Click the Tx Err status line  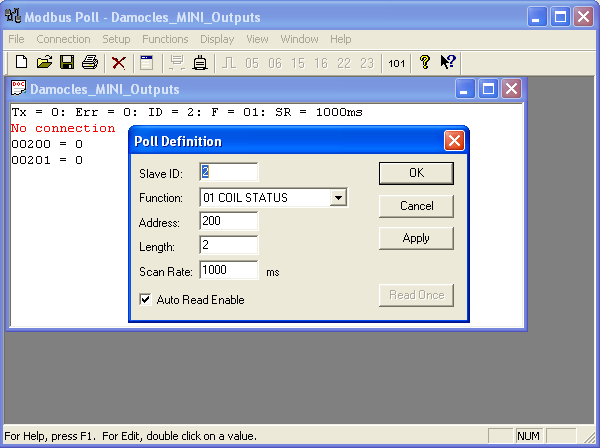187,112
